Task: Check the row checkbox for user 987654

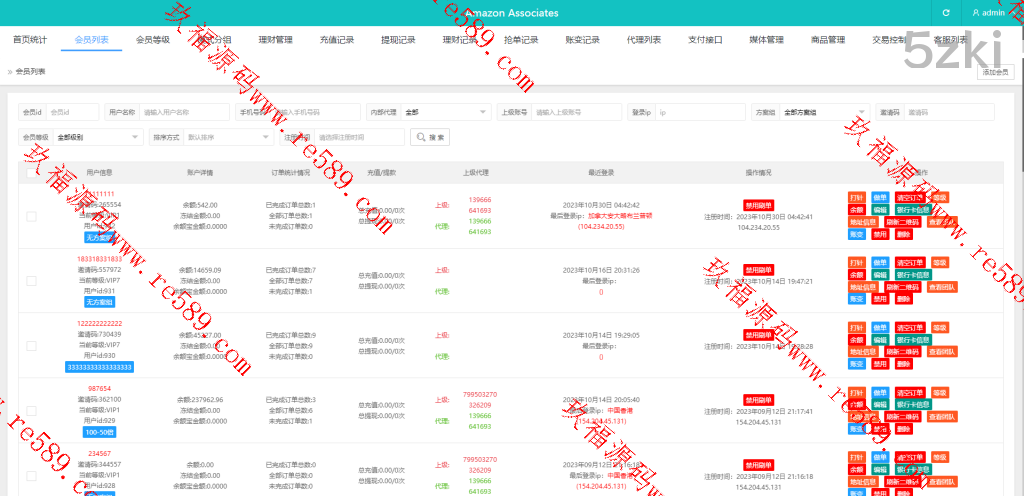Action: pyautogui.click(x=32, y=410)
